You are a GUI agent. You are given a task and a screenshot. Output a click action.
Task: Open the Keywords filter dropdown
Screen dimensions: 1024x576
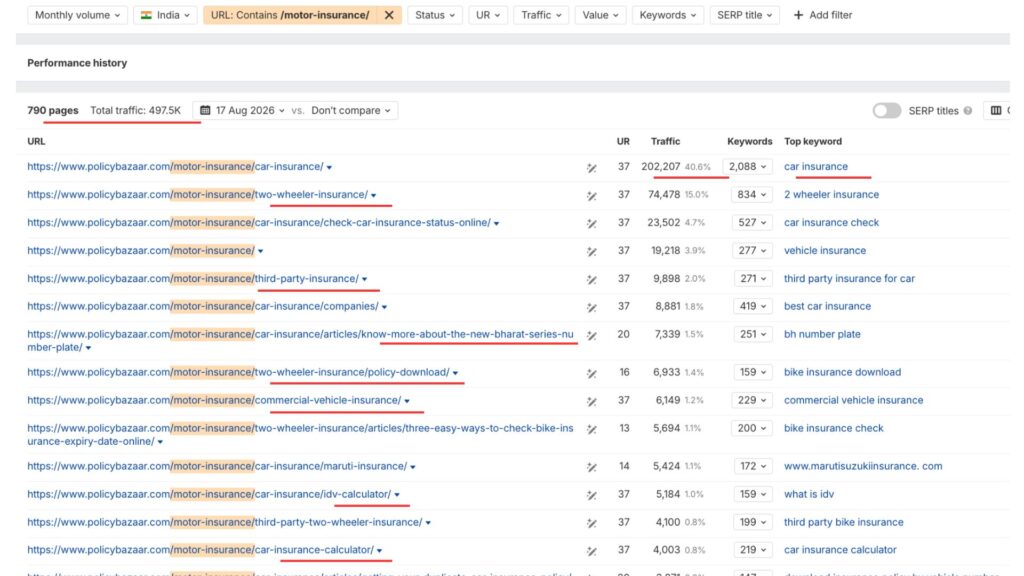pyautogui.click(x=667, y=15)
